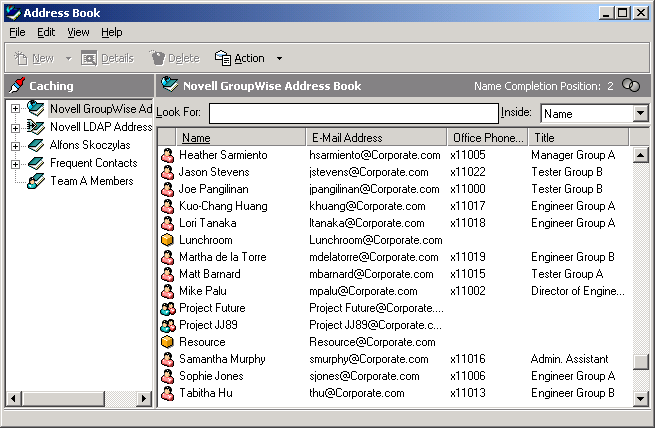Expand the Novell LDAP Address node
655x428 pixels.
coord(15,128)
